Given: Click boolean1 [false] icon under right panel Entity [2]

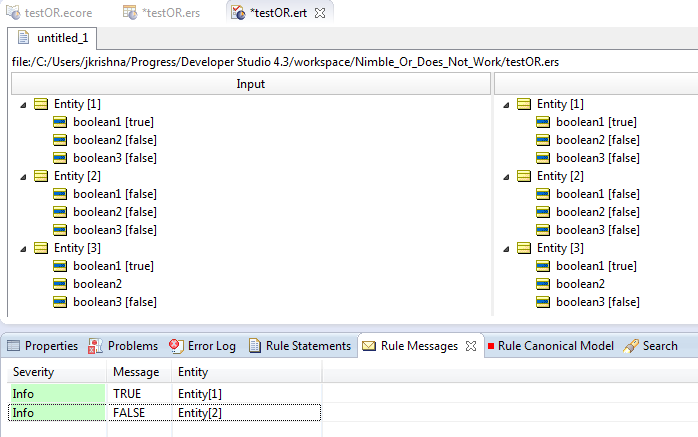Looking at the screenshot, I should [x=543, y=194].
